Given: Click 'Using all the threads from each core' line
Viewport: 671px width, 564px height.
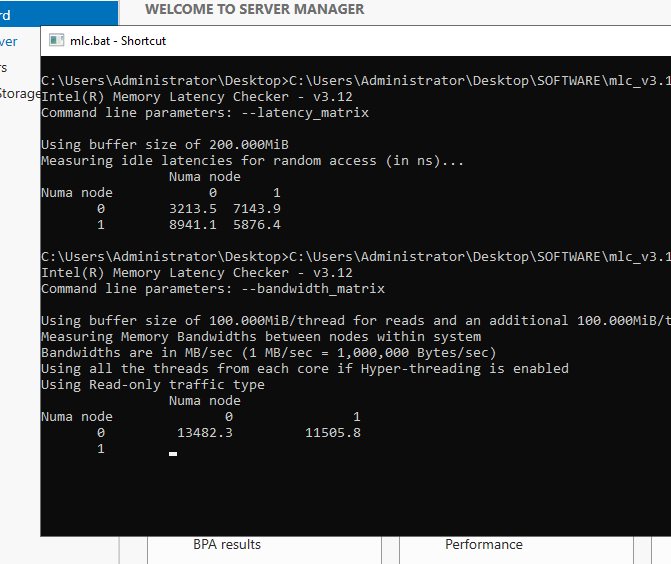Looking at the screenshot, I should tap(305, 369).
